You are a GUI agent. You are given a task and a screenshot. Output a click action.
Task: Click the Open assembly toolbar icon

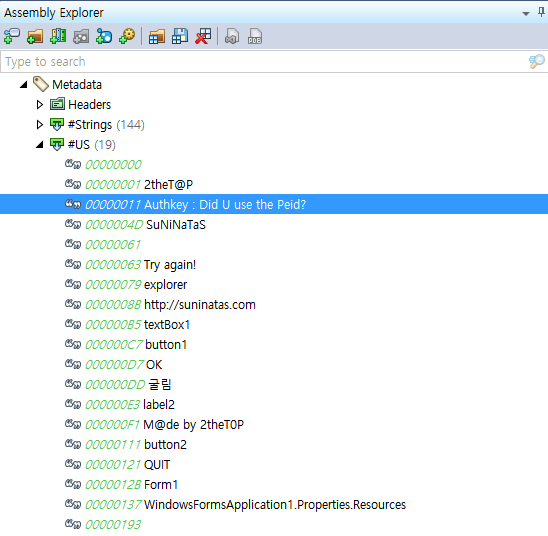pyautogui.click(x=12, y=36)
